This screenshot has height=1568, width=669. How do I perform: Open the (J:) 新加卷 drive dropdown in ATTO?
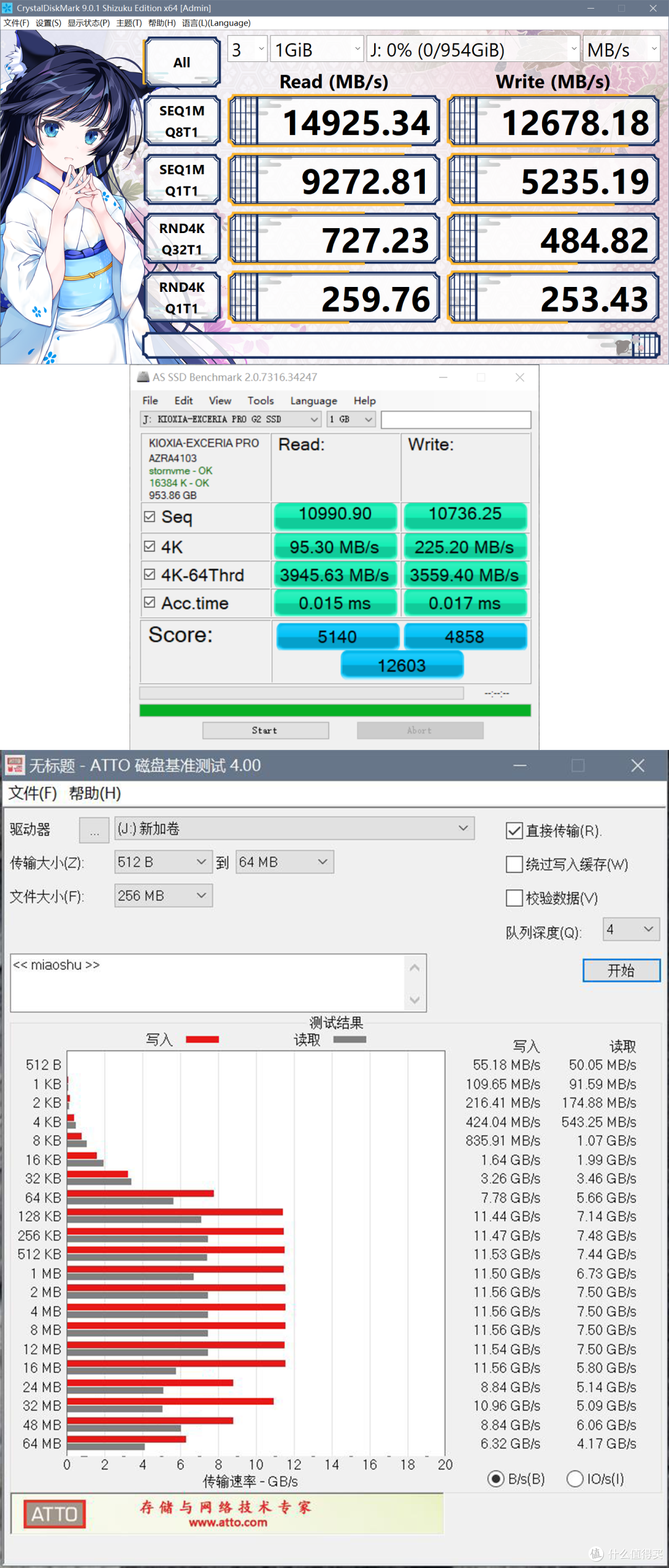tap(294, 829)
